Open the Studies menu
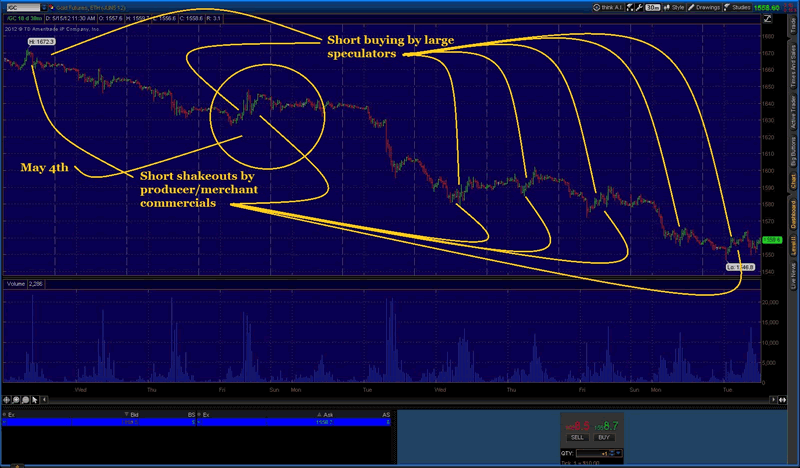800x468 pixels. click(x=737, y=8)
